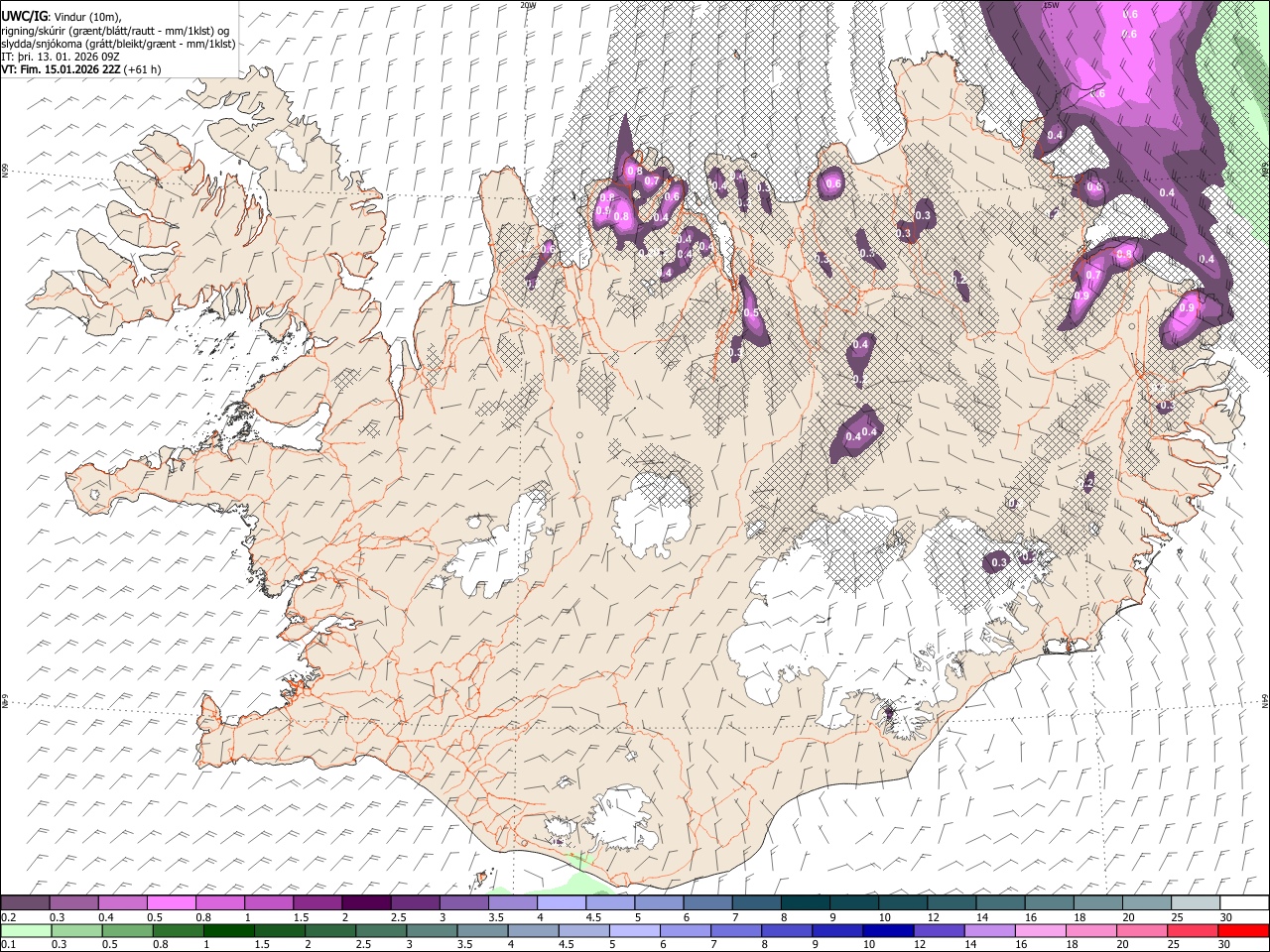1270x952 pixels.
Task: Click the 'rigning/skúrir' legend description line
Action: [115, 31]
